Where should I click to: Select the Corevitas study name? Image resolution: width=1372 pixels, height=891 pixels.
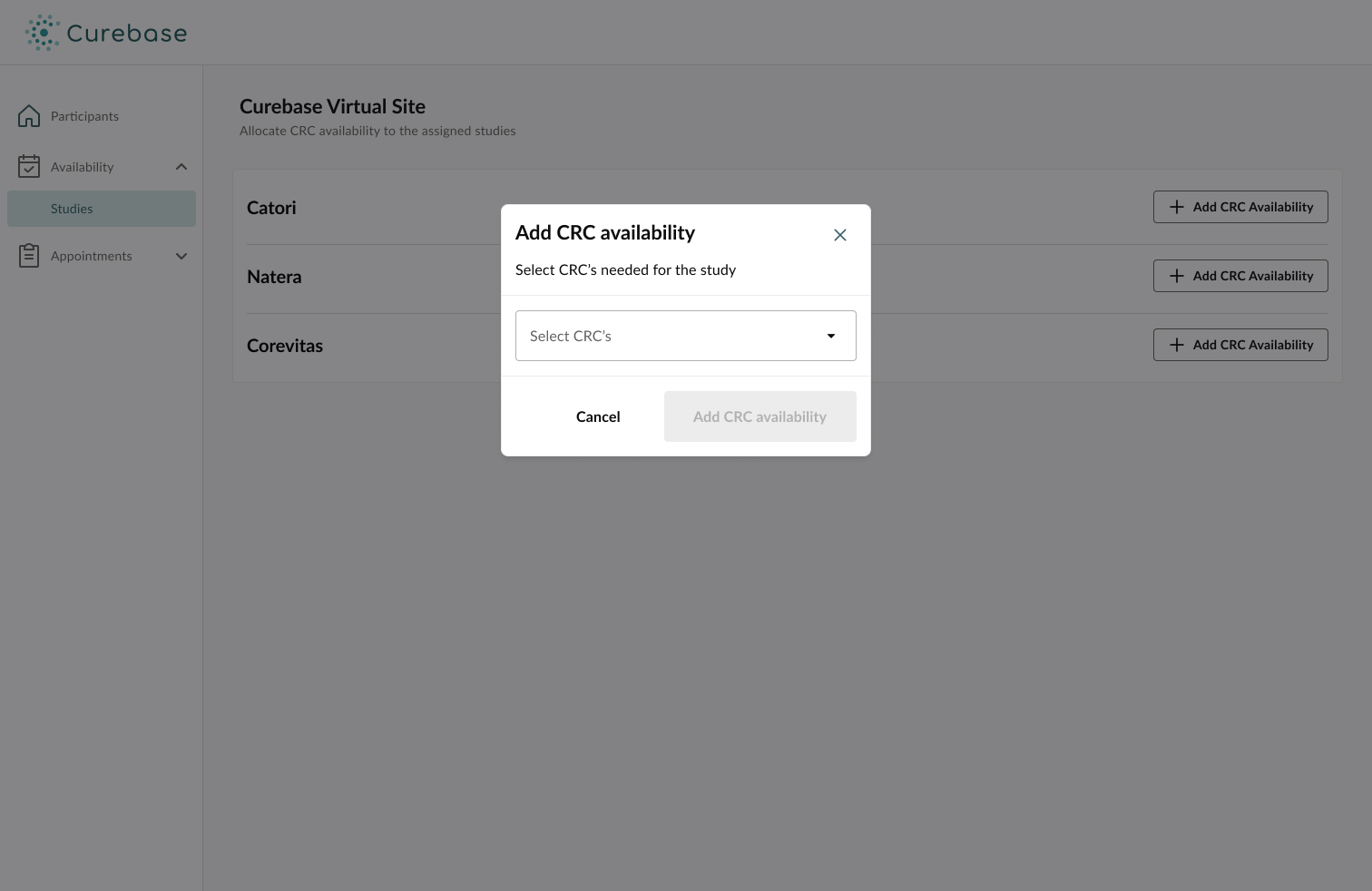point(285,346)
